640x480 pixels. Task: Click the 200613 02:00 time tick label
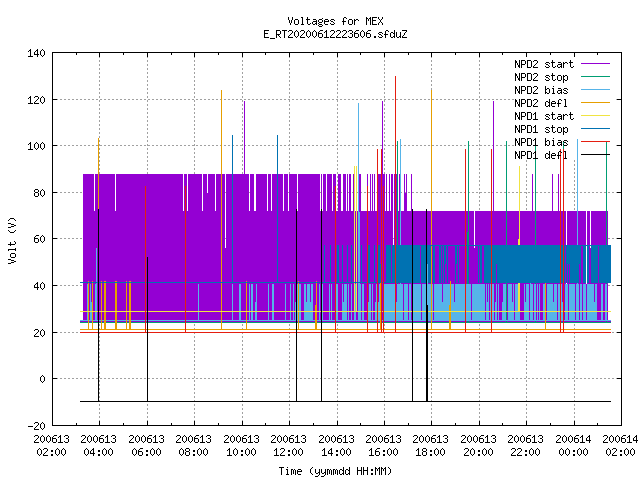click(51, 446)
